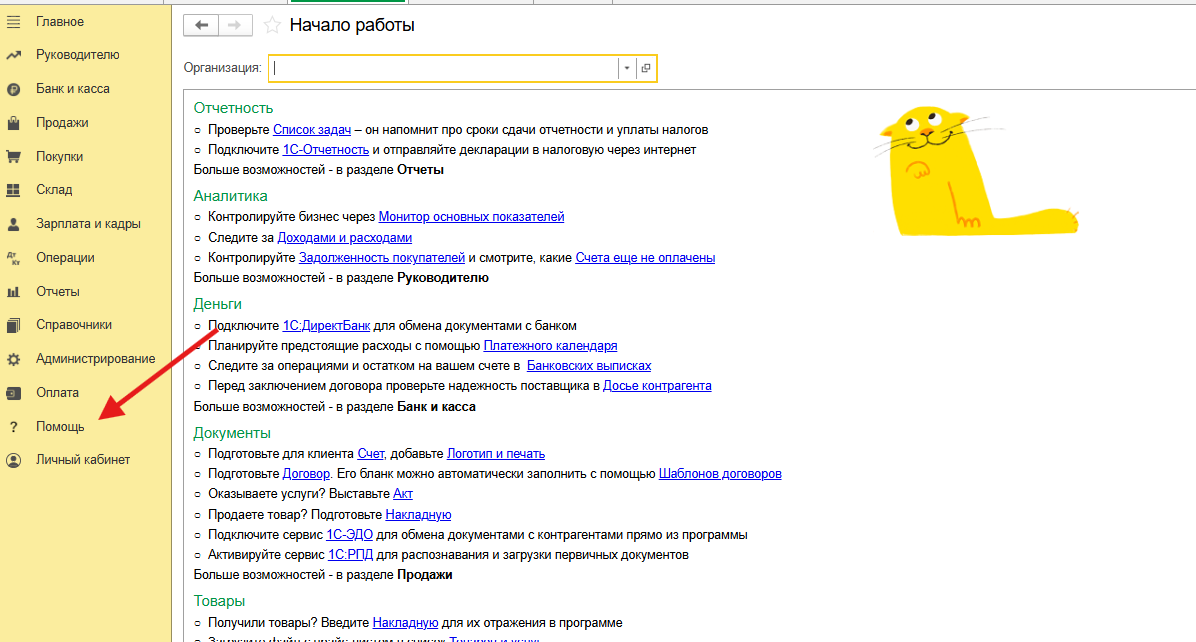Click the Банк и касса coin icon
This screenshot has width=1196, height=642.
point(14,89)
